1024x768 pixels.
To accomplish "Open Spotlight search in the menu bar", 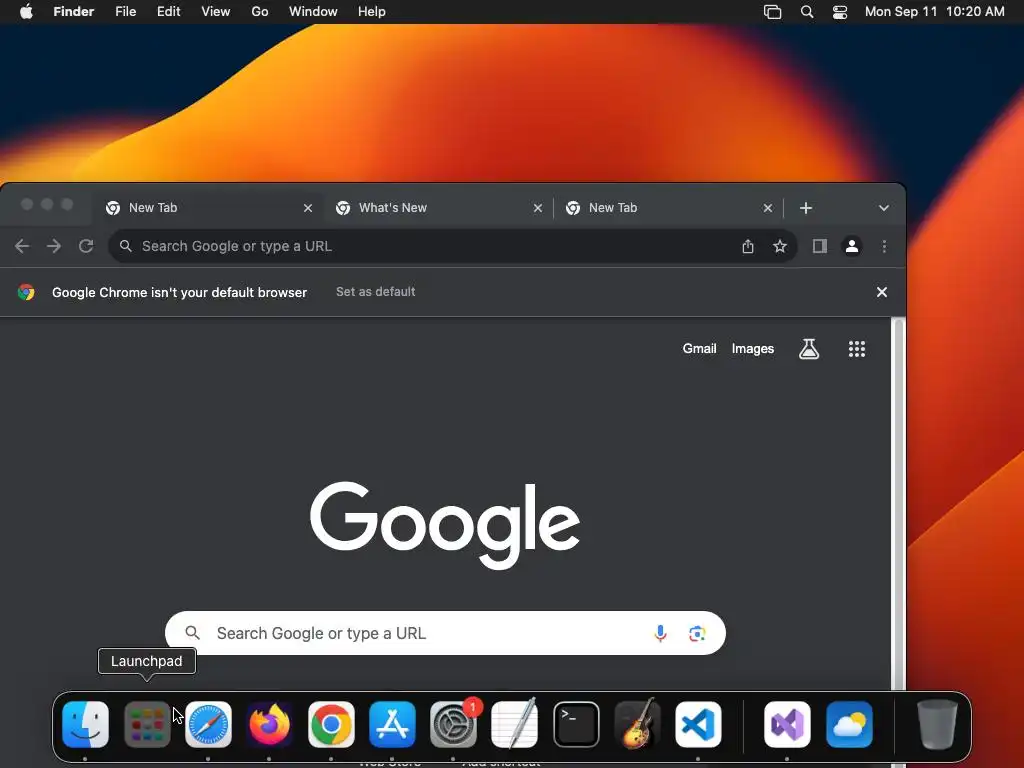I will tap(807, 12).
